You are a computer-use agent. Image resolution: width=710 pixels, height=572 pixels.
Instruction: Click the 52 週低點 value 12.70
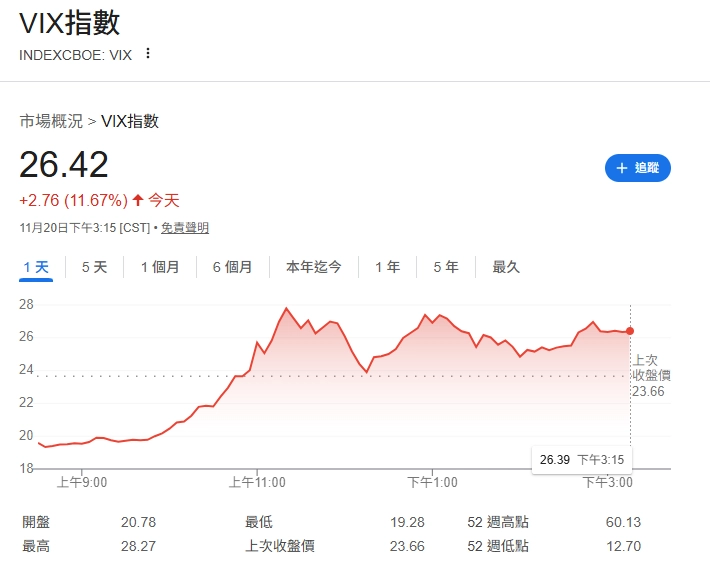(624, 546)
